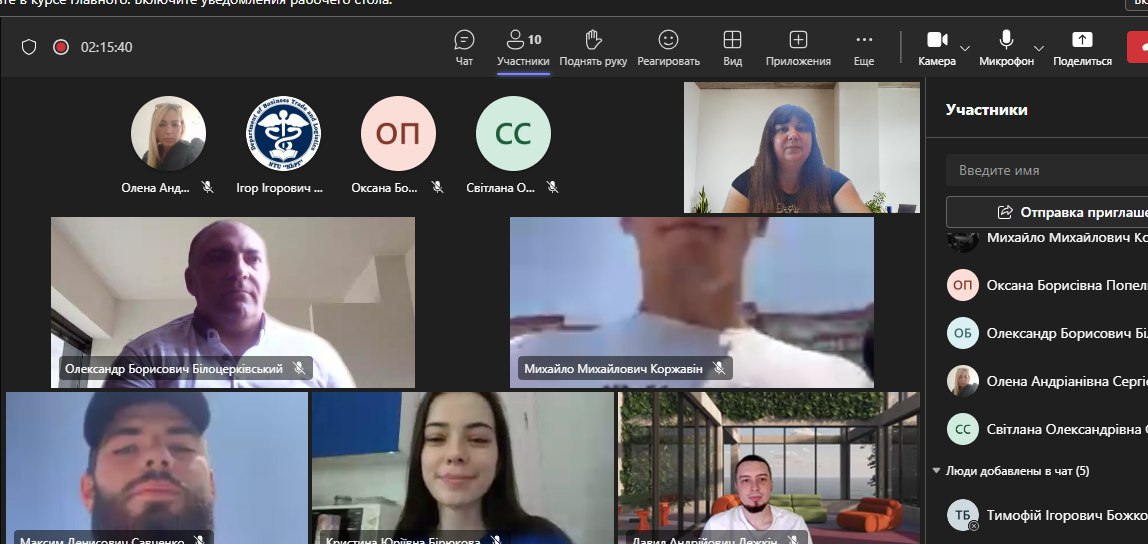Select Олександр Борисович Білоцерківський video tile
The height and width of the screenshot is (544, 1148).
coord(233,302)
